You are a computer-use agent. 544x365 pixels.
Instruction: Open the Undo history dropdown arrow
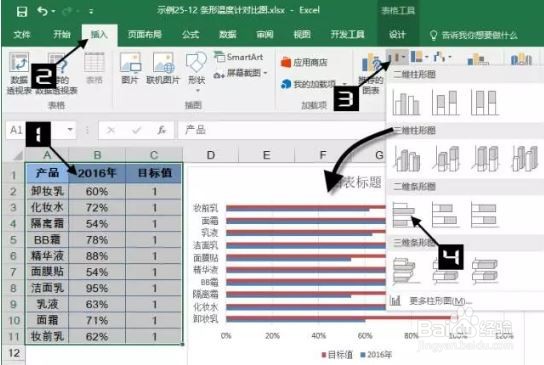click(x=53, y=11)
